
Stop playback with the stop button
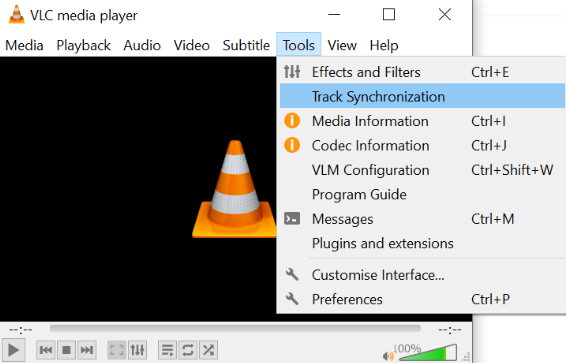coord(66,350)
